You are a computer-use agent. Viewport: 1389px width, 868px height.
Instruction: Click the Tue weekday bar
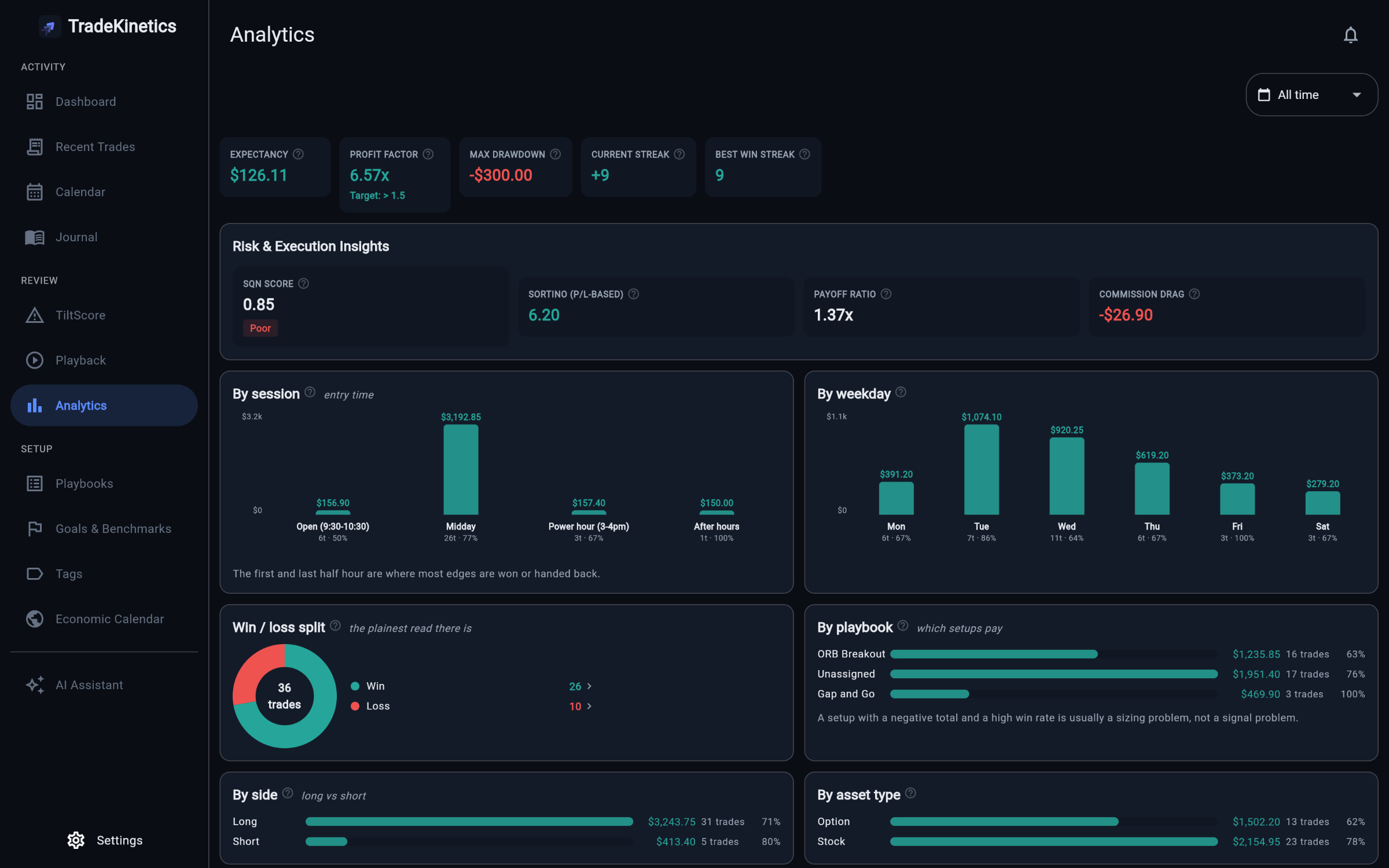tap(982, 469)
